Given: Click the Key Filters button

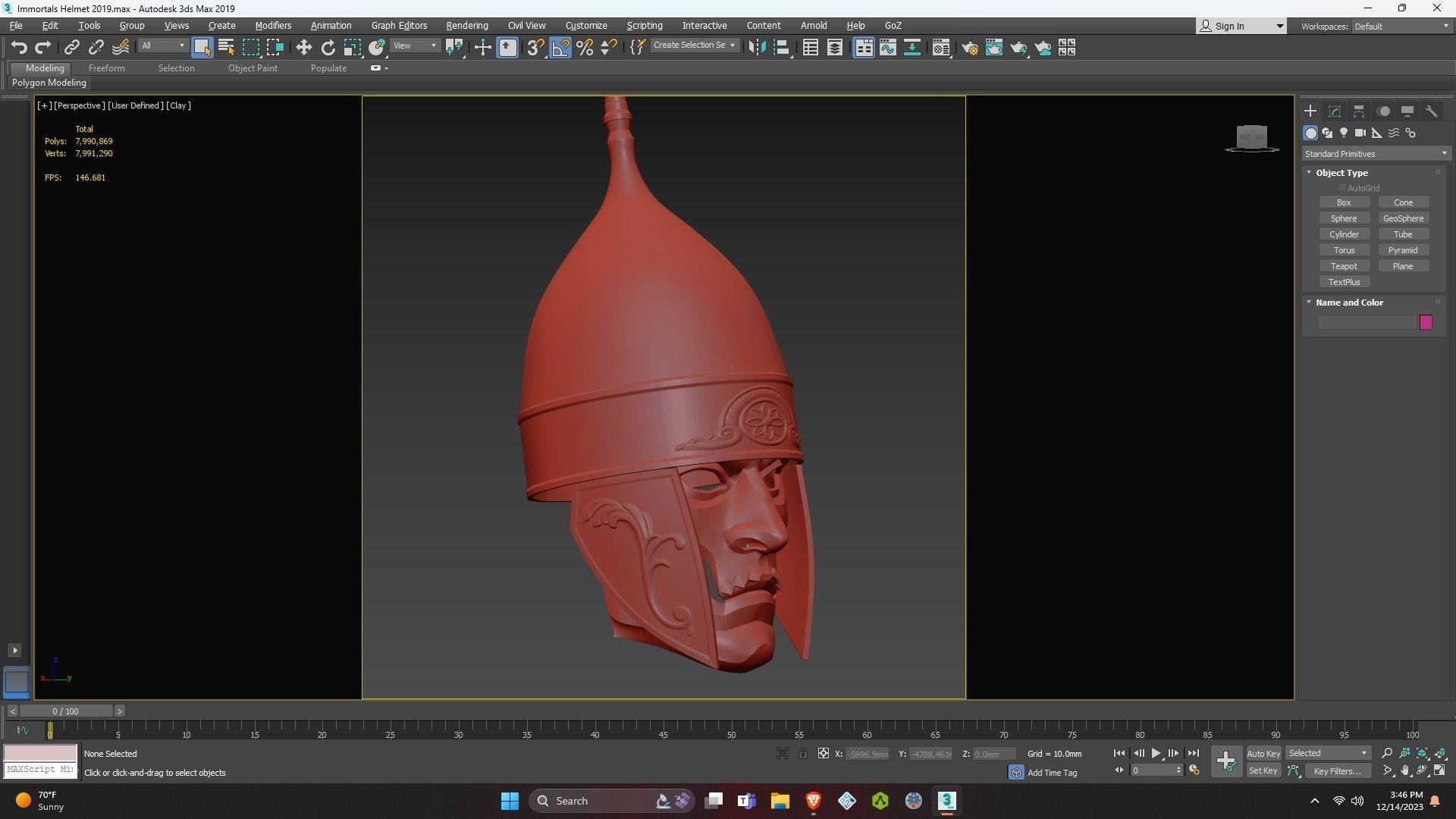Looking at the screenshot, I should point(1337,771).
